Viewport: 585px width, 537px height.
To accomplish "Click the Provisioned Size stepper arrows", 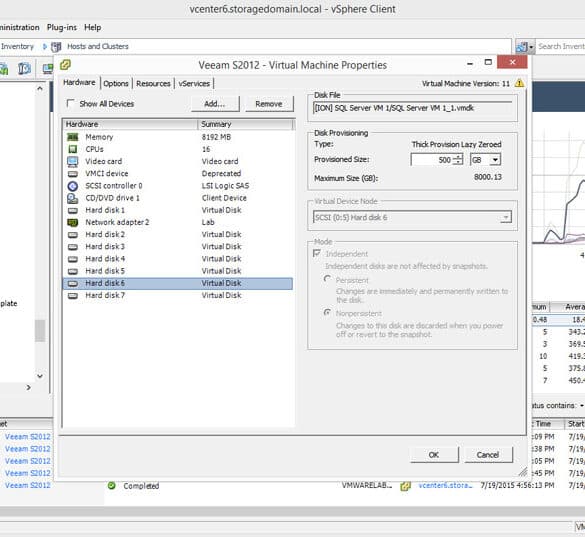I will [x=458, y=160].
